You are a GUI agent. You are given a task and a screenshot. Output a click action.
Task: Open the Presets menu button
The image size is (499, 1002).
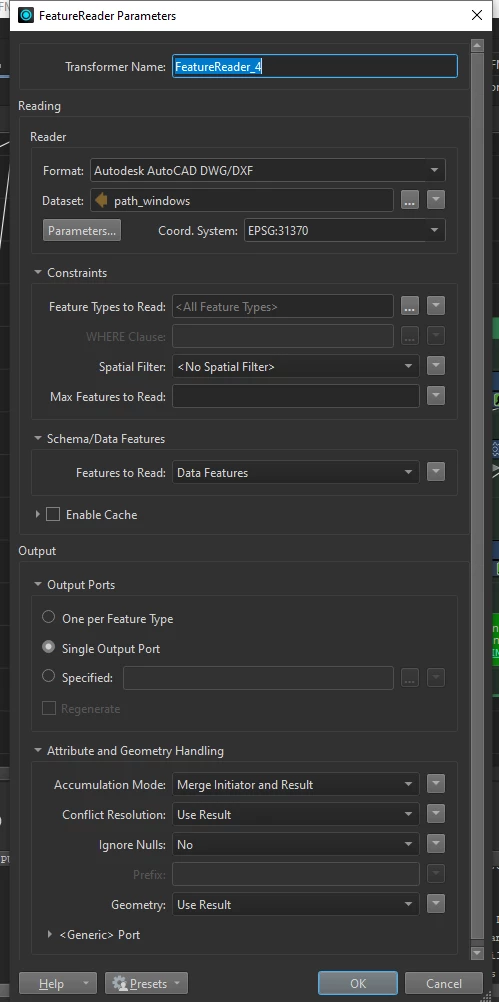pyautogui.click(x=146, y=983)
